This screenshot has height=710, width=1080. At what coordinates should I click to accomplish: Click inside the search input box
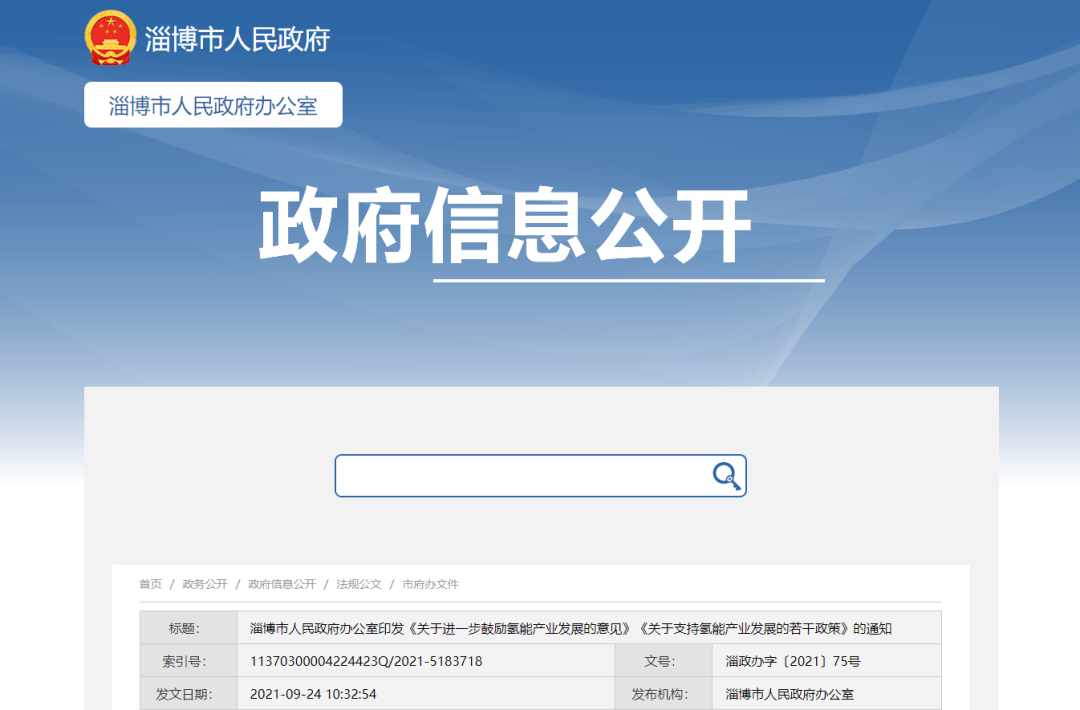pos(520,476)
